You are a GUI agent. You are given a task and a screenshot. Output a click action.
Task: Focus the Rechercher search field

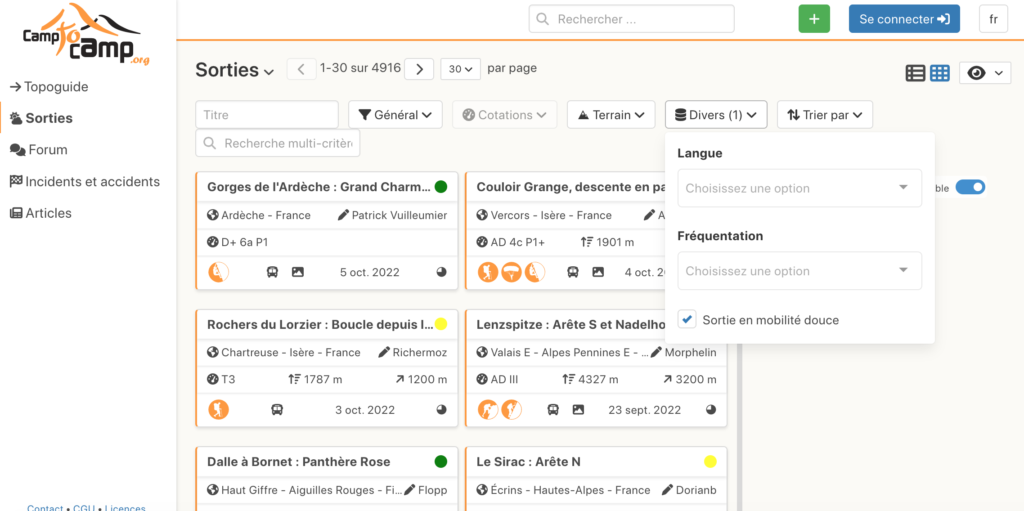pyautogui.click(x=632, y=19)
